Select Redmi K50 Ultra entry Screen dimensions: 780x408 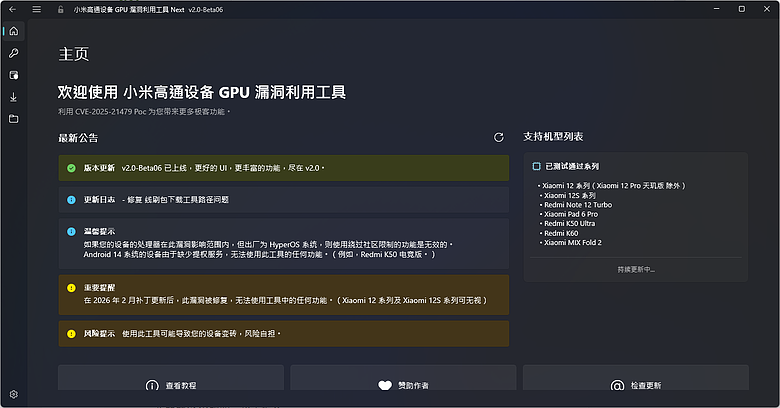pyautogui.click(x=570, y=224)
